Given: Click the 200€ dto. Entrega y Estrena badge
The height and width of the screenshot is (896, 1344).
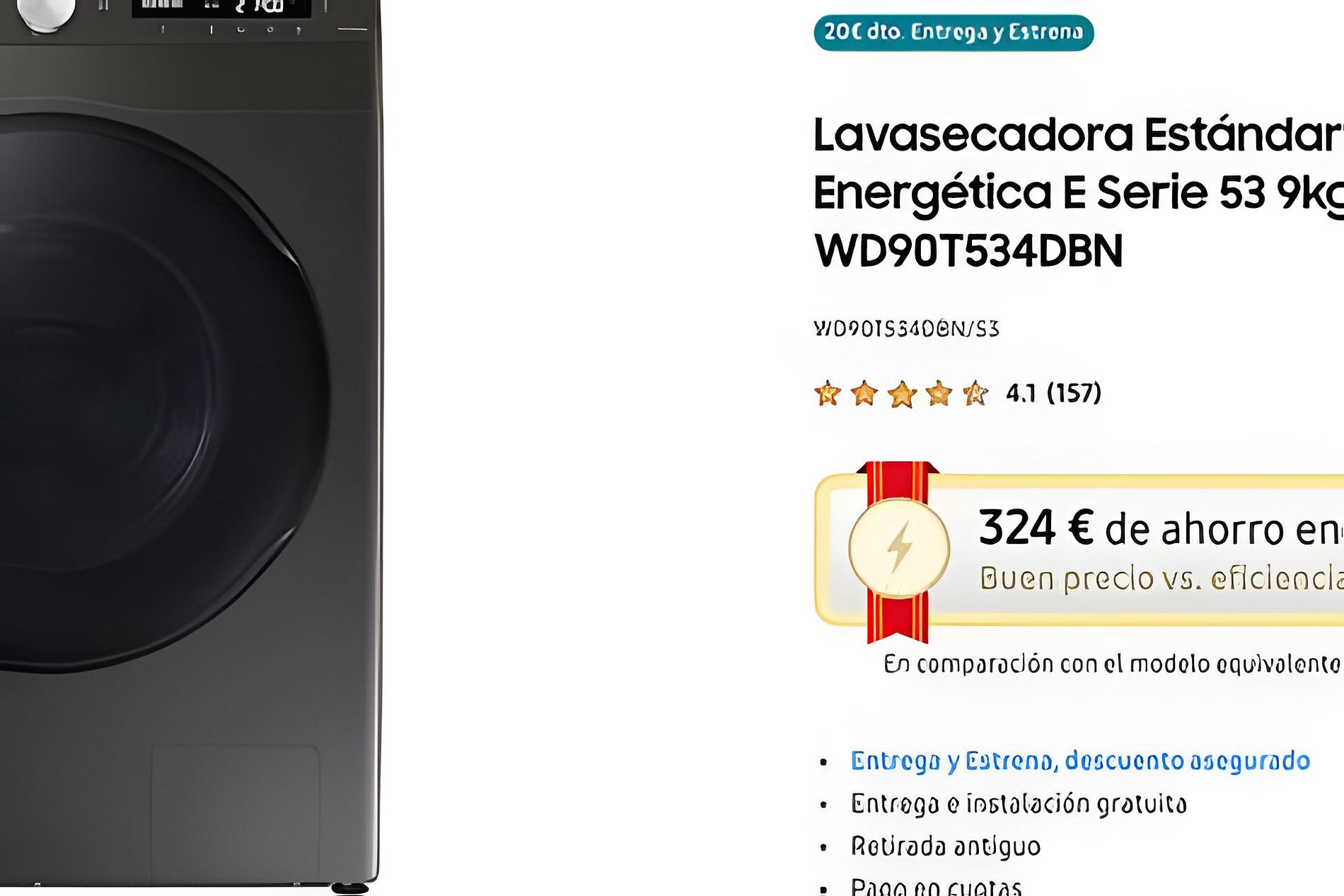Looking at the screenshot, I should coord(954,33).
